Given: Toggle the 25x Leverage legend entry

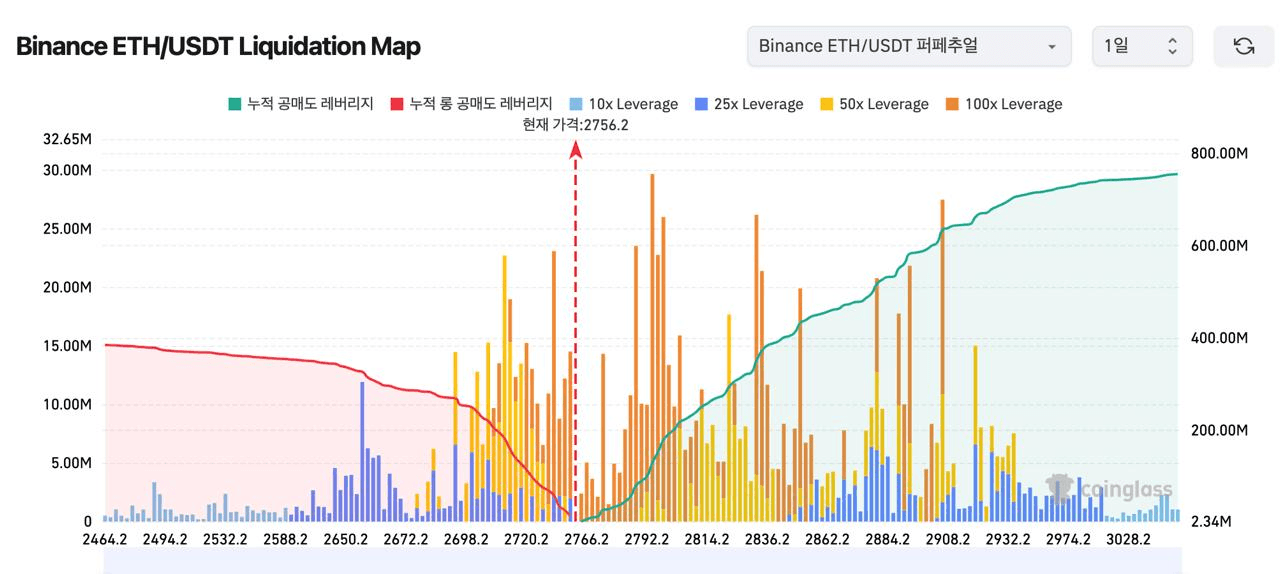Looking at the screenshot, I should (x=748, y=104).
